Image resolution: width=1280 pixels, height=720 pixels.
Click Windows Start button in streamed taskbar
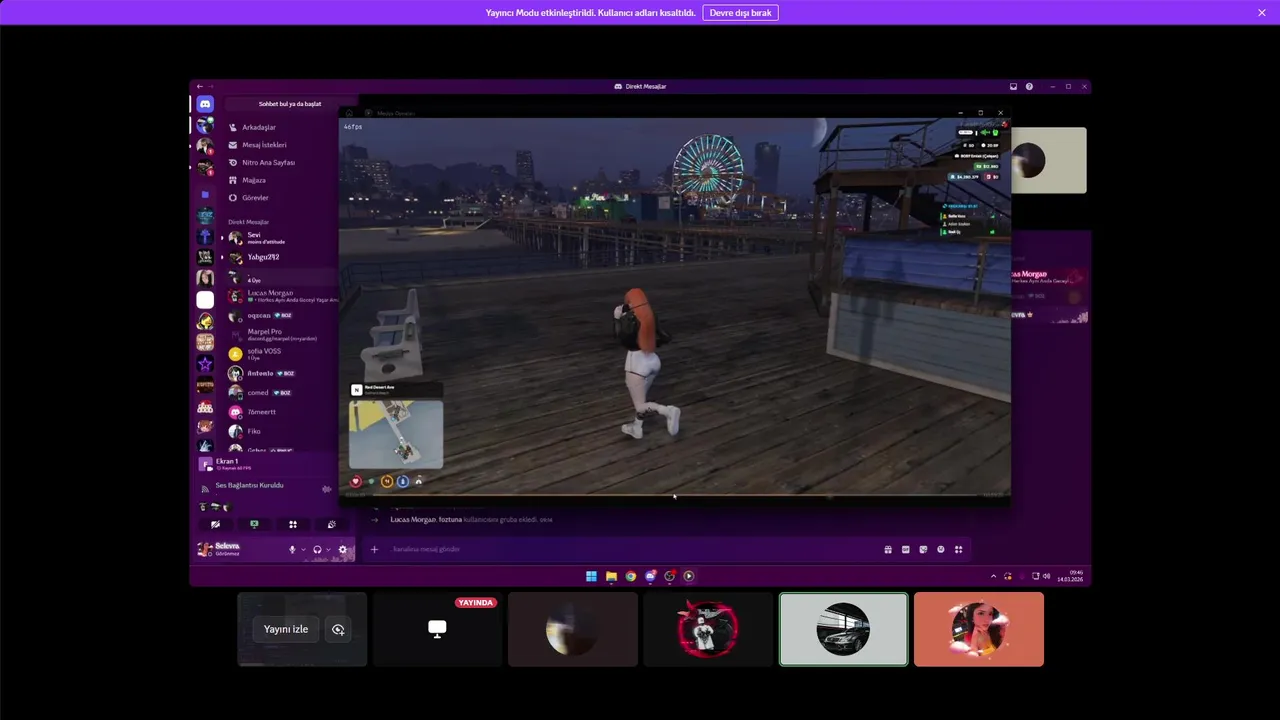591,576
